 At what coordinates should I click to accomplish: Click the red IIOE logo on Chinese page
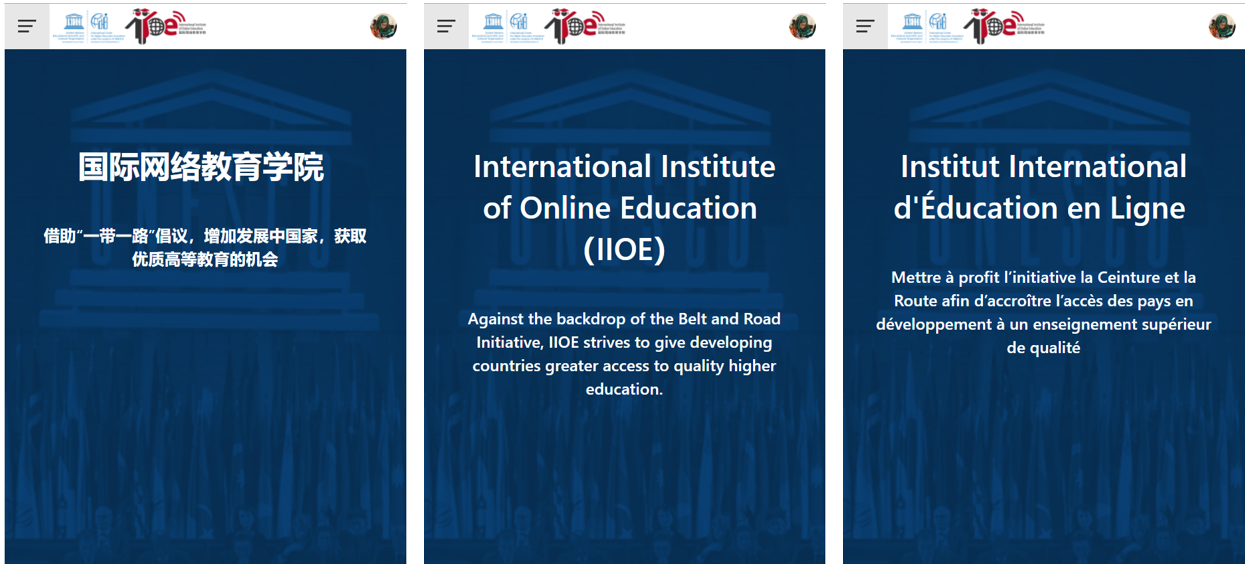155,25
